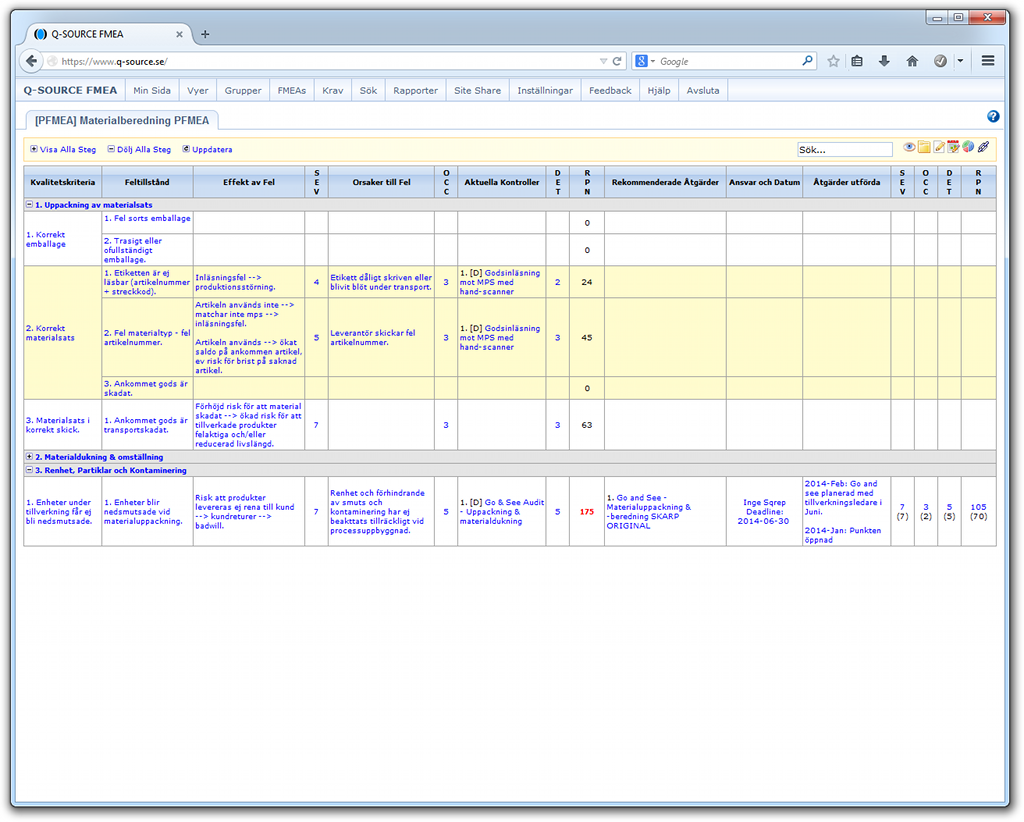This screenshot has width=1024, height=822.
Task: Open the Min Sida menu
Action: tap(152, 91)
